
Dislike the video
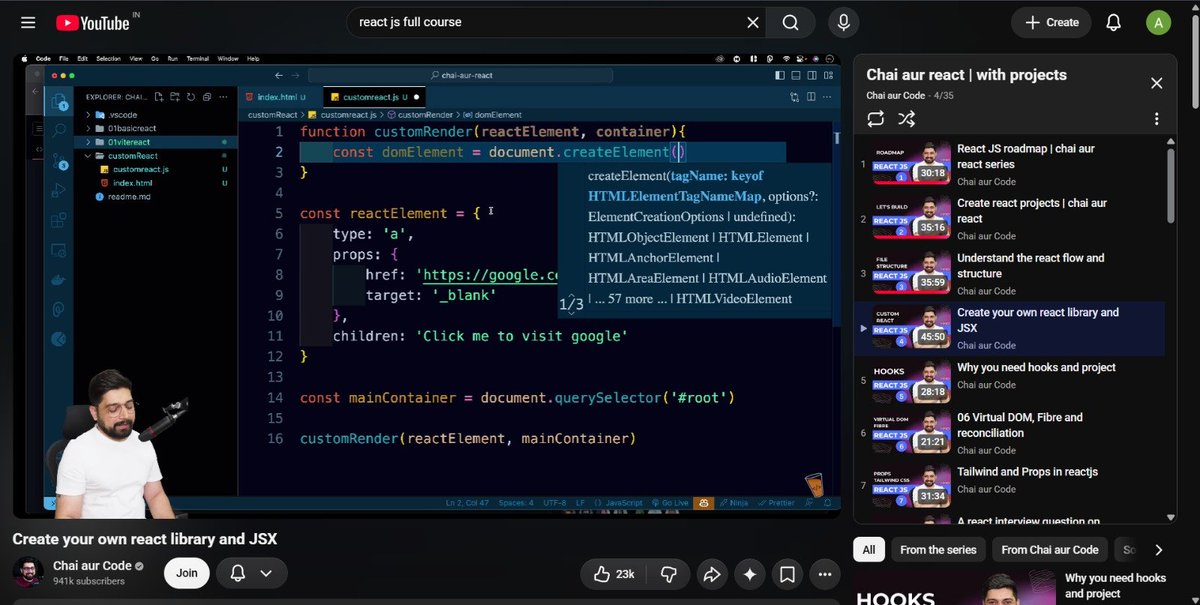pos(669,574)
